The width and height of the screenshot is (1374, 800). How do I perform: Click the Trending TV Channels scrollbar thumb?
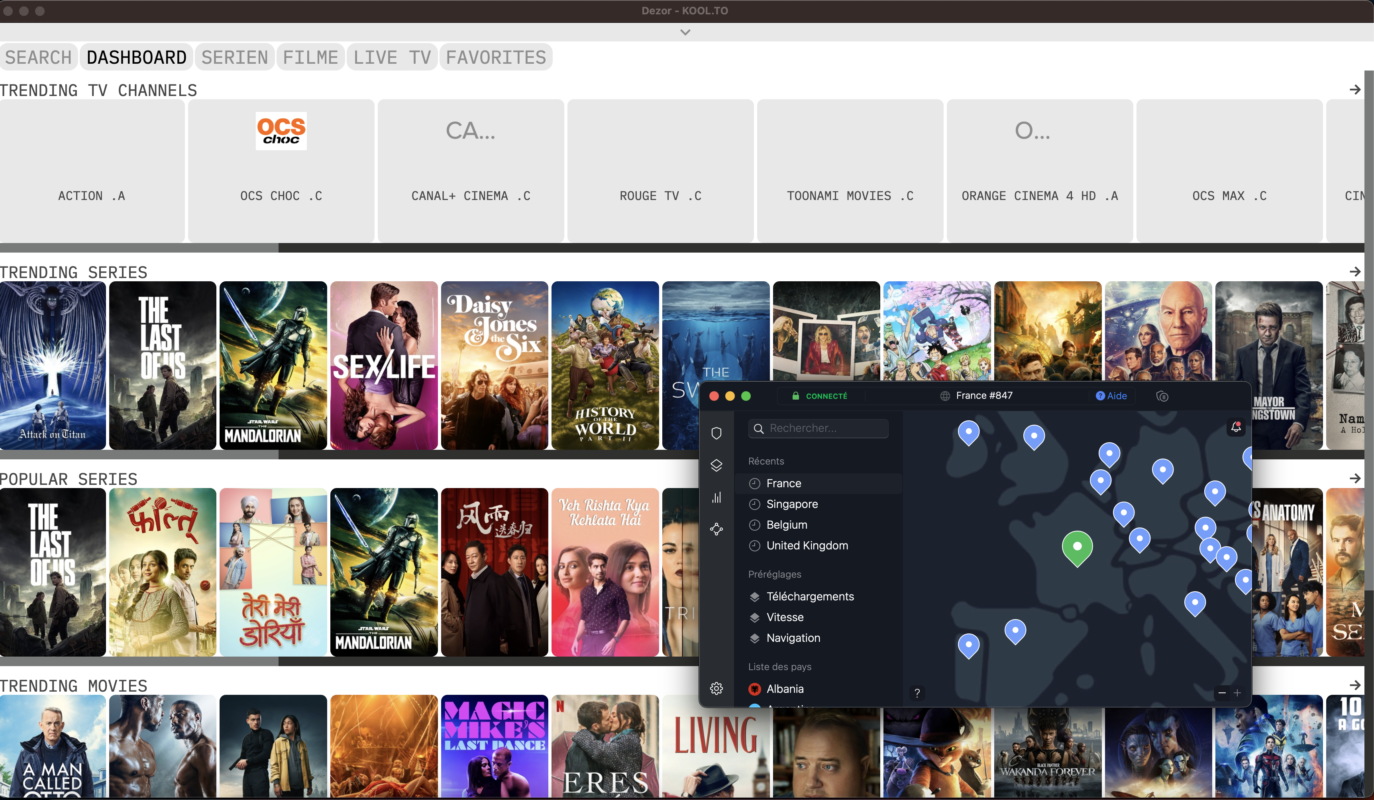click(139, 247)
